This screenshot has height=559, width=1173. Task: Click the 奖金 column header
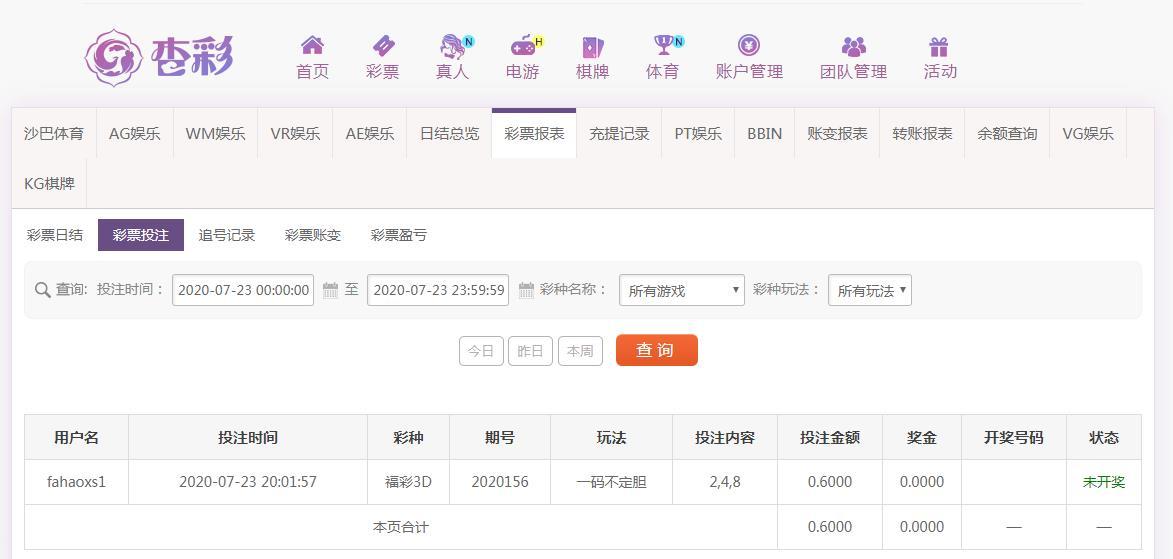922,438
